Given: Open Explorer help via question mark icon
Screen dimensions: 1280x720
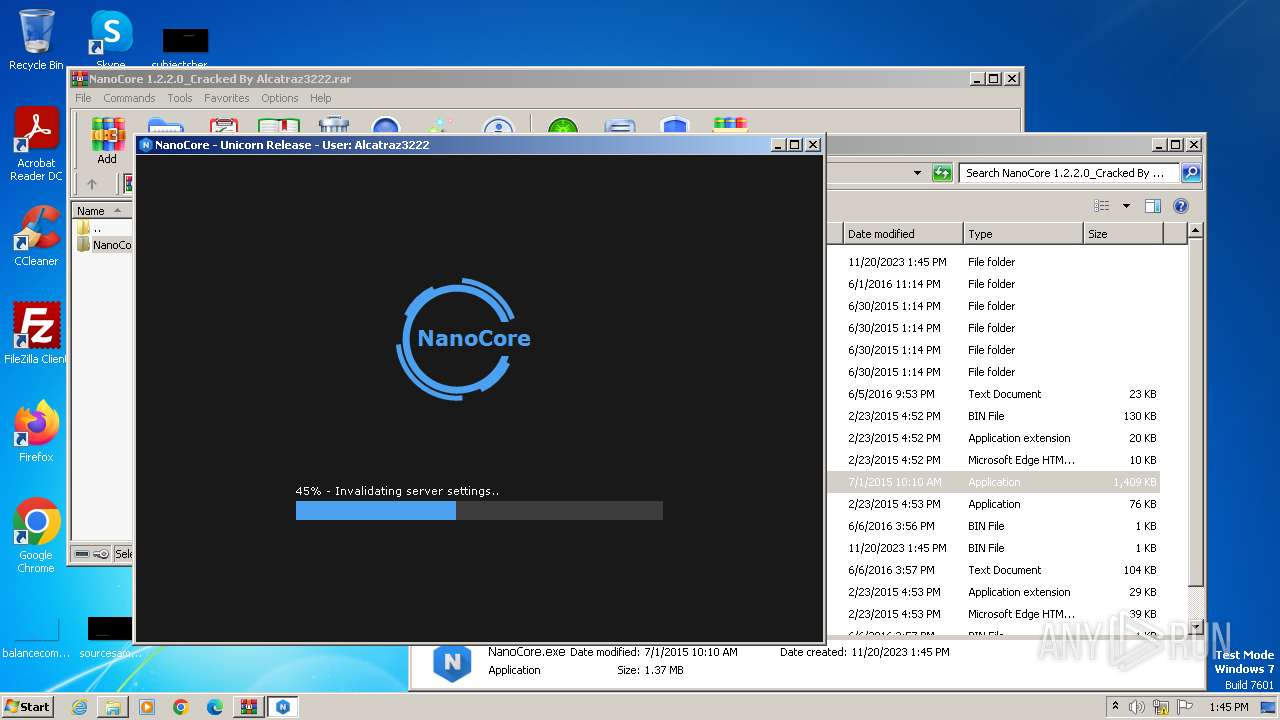Looking at the screenshot, I should tap(1181, 206).
